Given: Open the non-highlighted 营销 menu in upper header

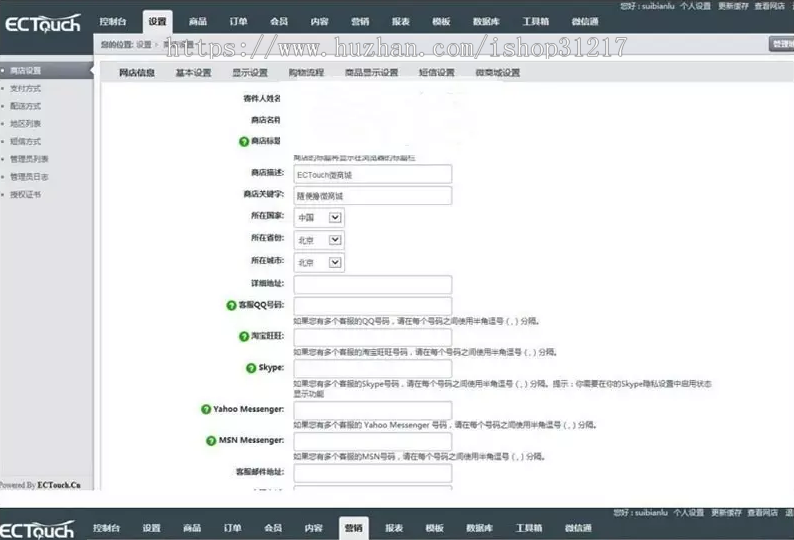Looking at the screenshot, I should tap(360, 22).
